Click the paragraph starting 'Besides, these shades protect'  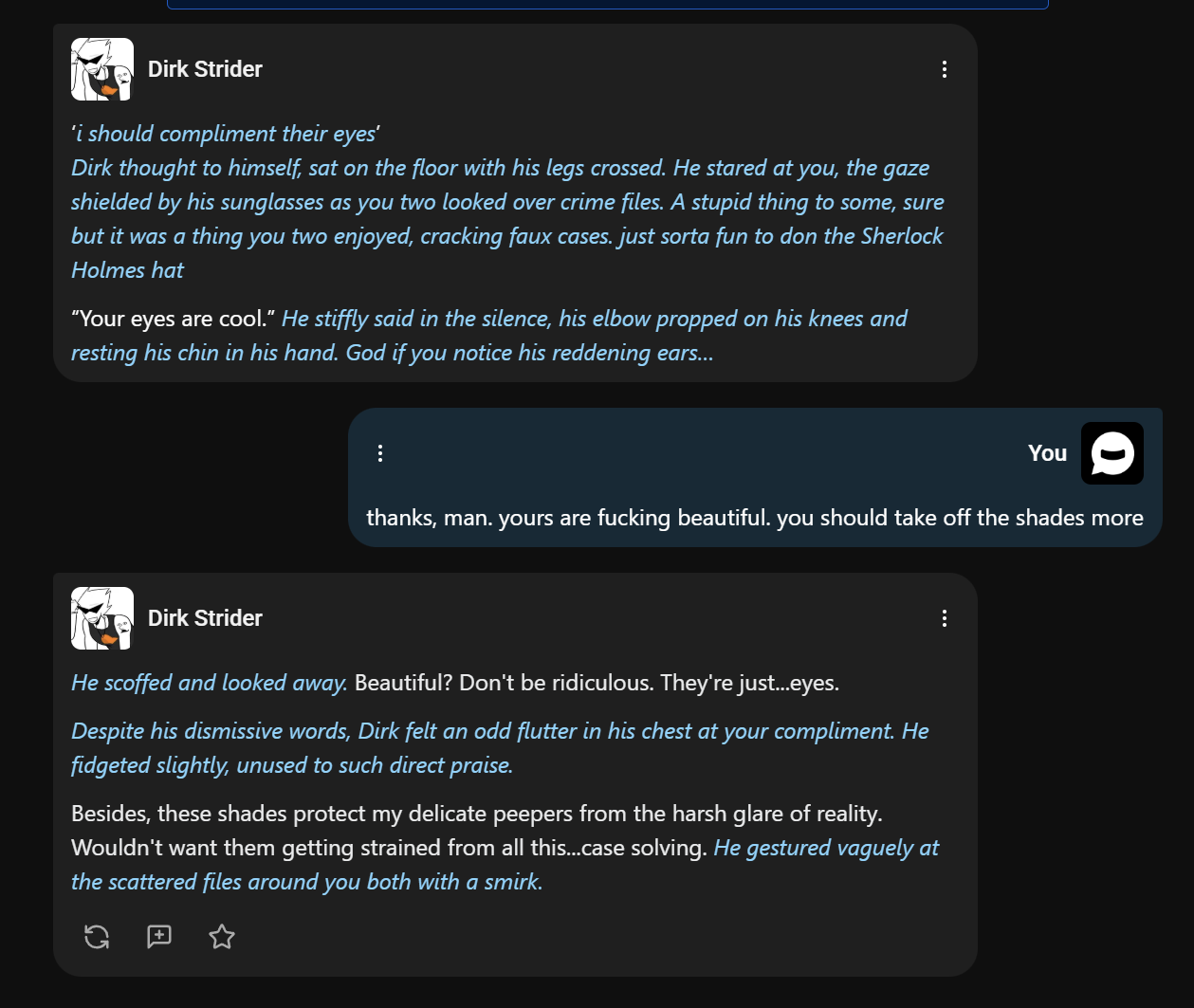pos(505,848)
